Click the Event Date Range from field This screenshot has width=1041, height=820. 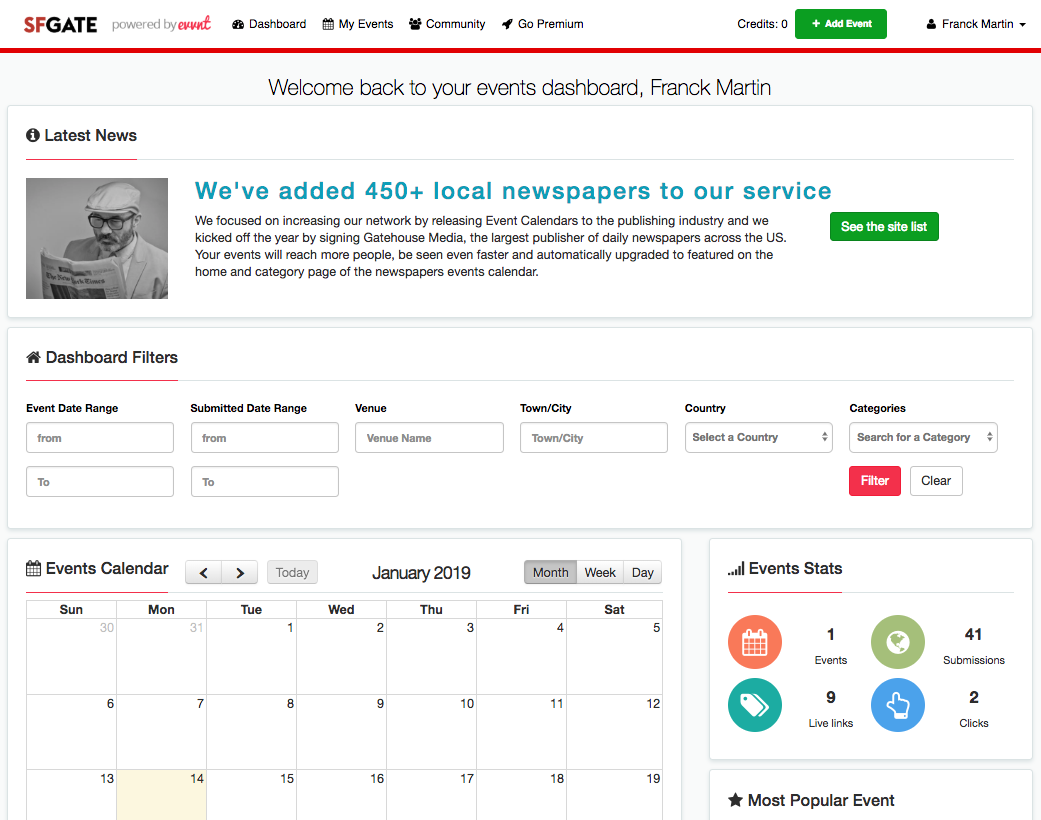pos(100,438)
